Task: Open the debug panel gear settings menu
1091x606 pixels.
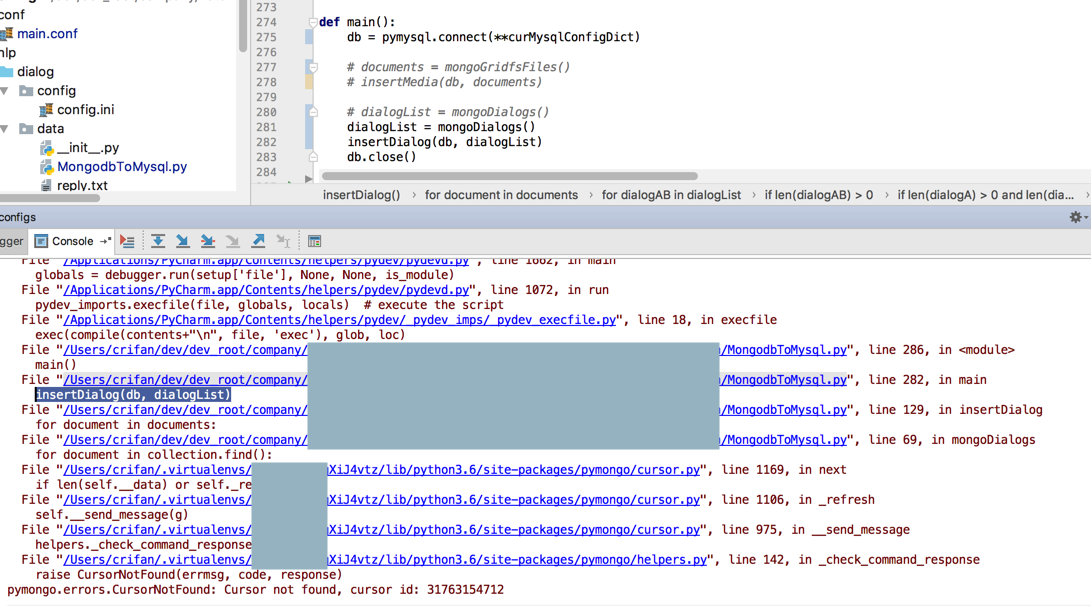Action: pyautogui.click(x=1076, y=217)
